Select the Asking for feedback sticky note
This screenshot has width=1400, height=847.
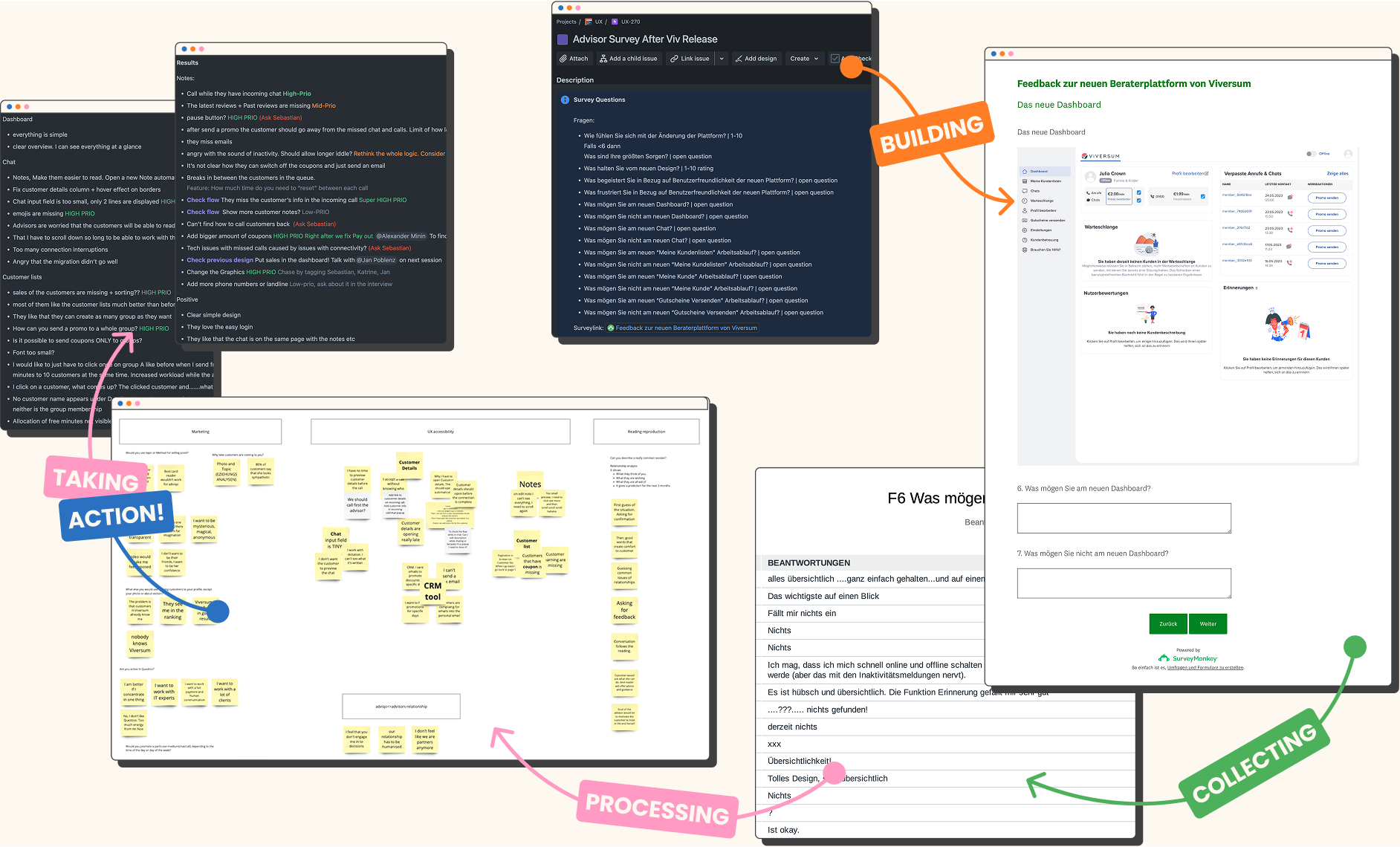[624, 610]
